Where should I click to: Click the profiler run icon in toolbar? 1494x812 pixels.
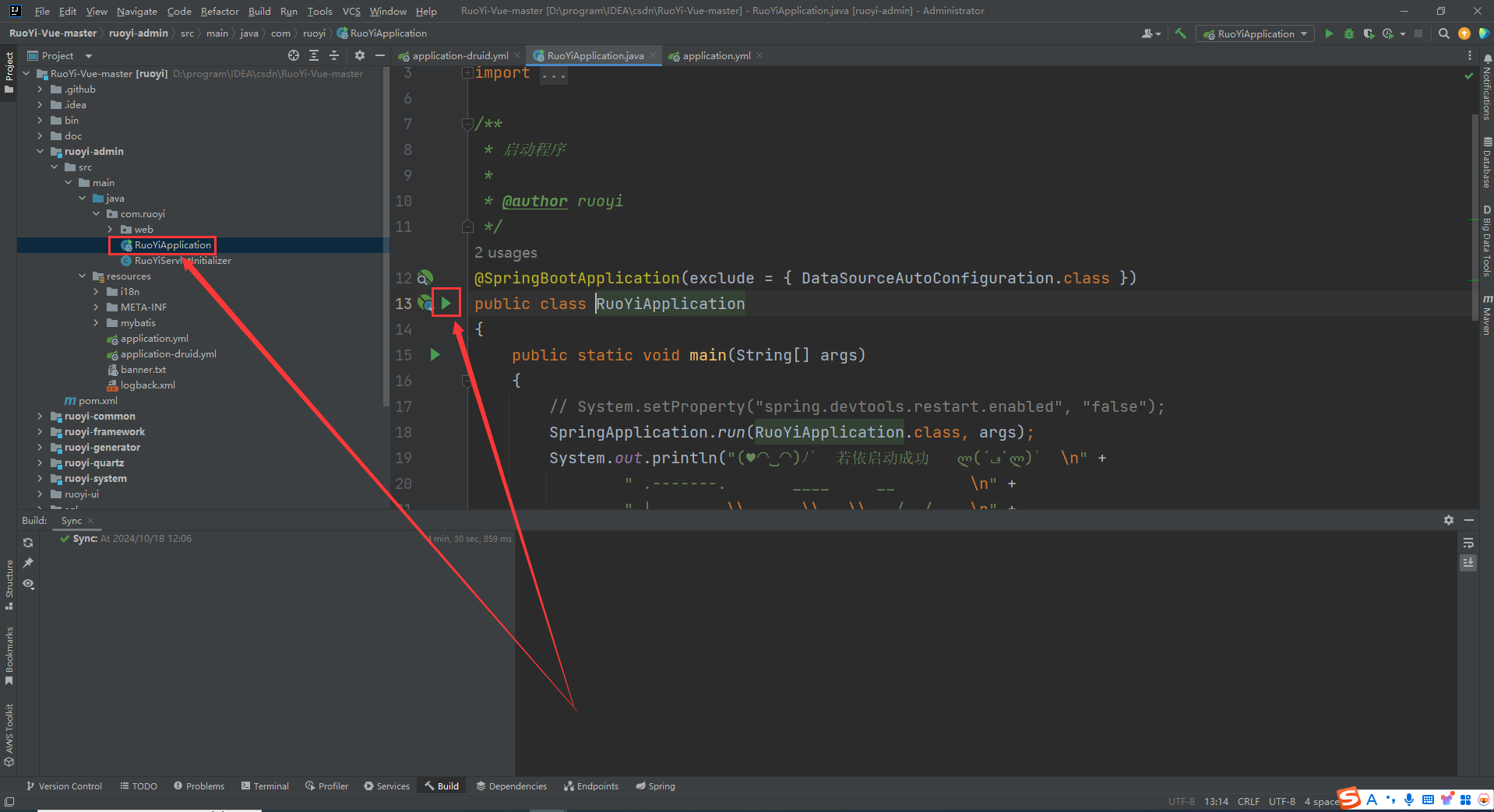[1388, 33]
